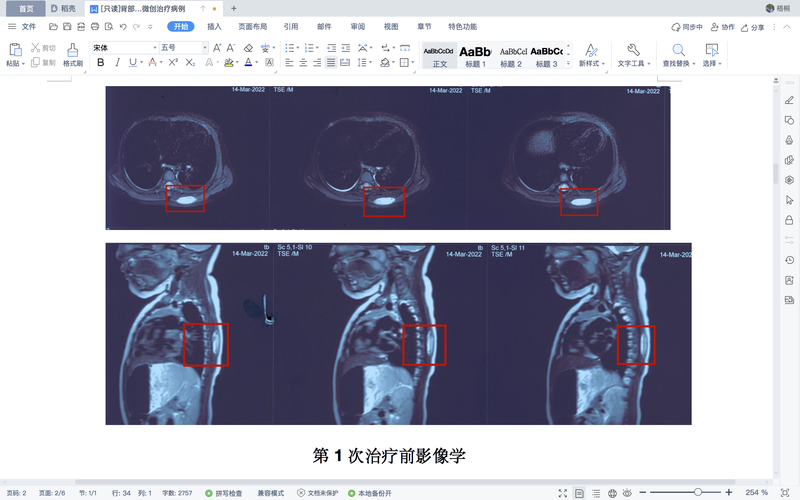Apply superscript formatting icon
The image size is (800, 500).
(x=173, y=63)
